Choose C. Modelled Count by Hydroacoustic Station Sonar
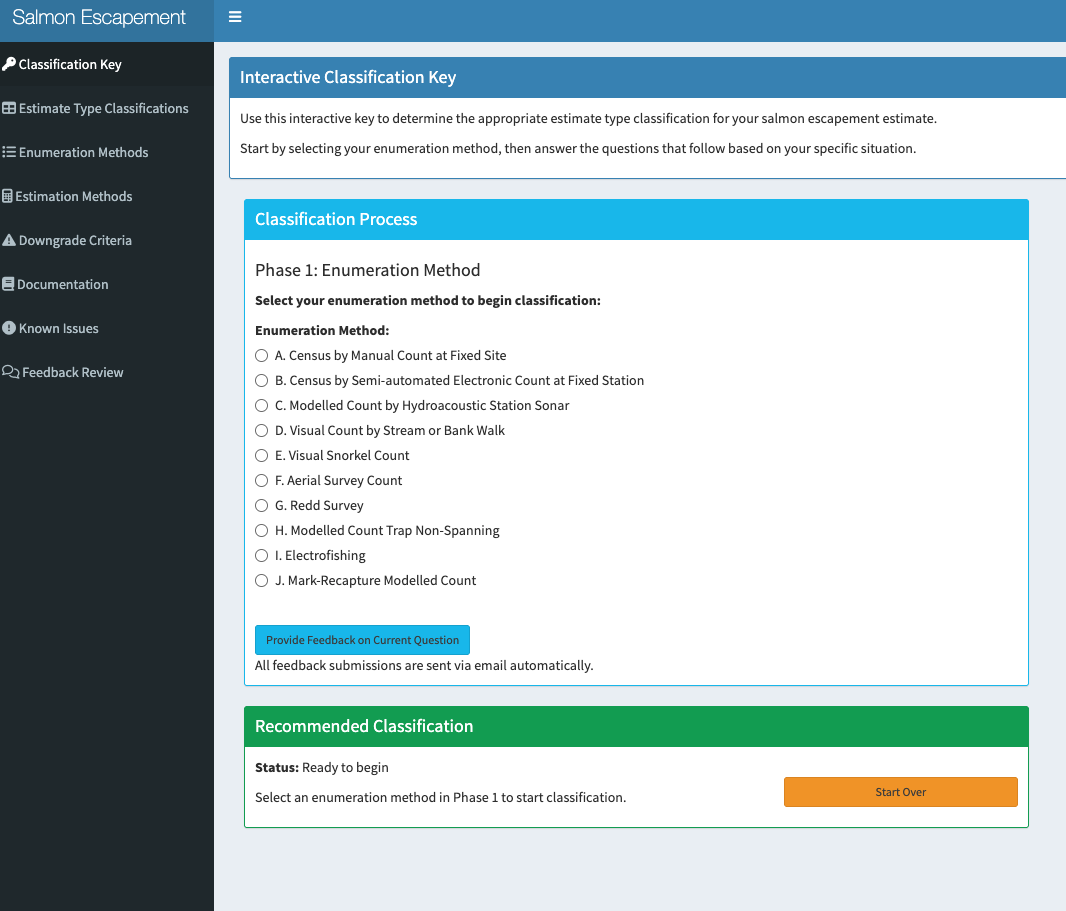The width and height of the screenshot is (1066, 911). [x=261, y=405]
